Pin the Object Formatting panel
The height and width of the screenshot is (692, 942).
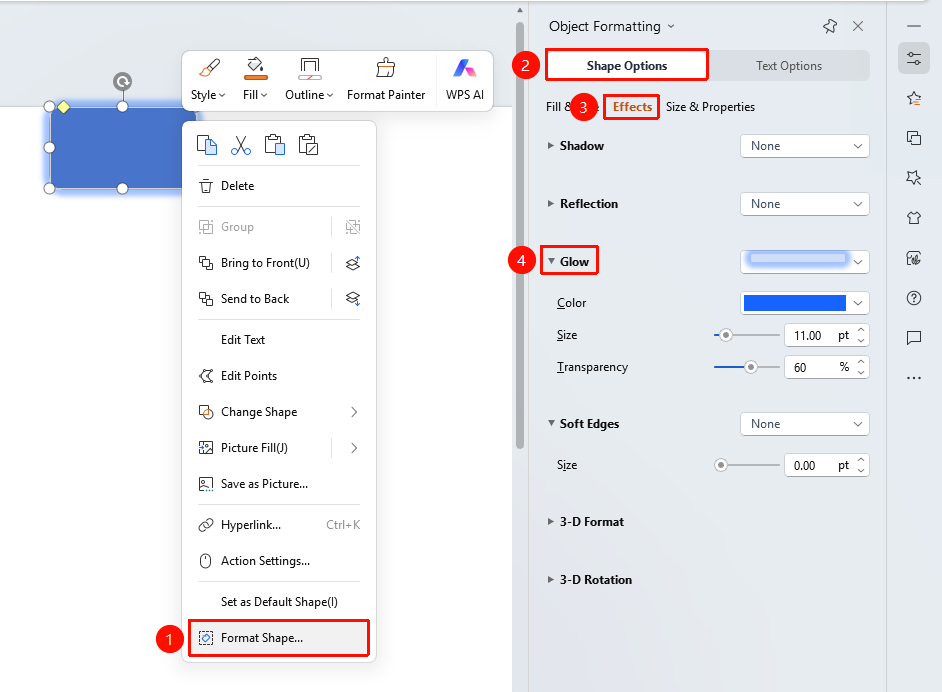(830, 26)
